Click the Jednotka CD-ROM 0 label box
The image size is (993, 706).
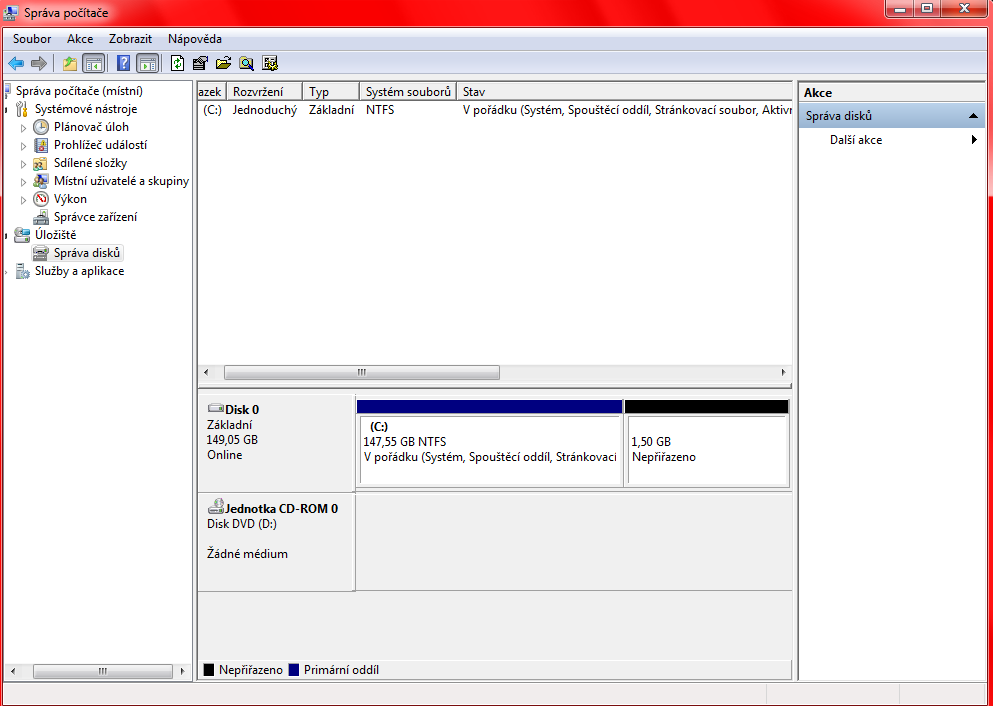point(275,542)
